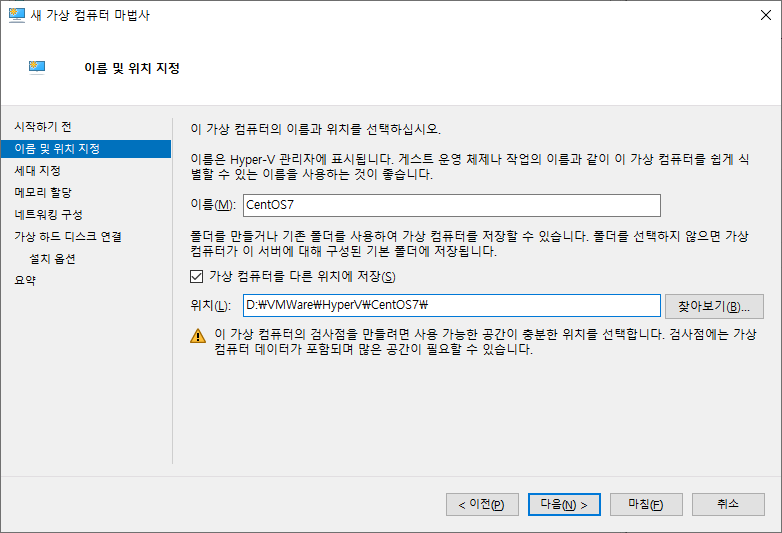Click the checkpoint warning message text
The height and width of the screenshot is (533, 782).
485,342
